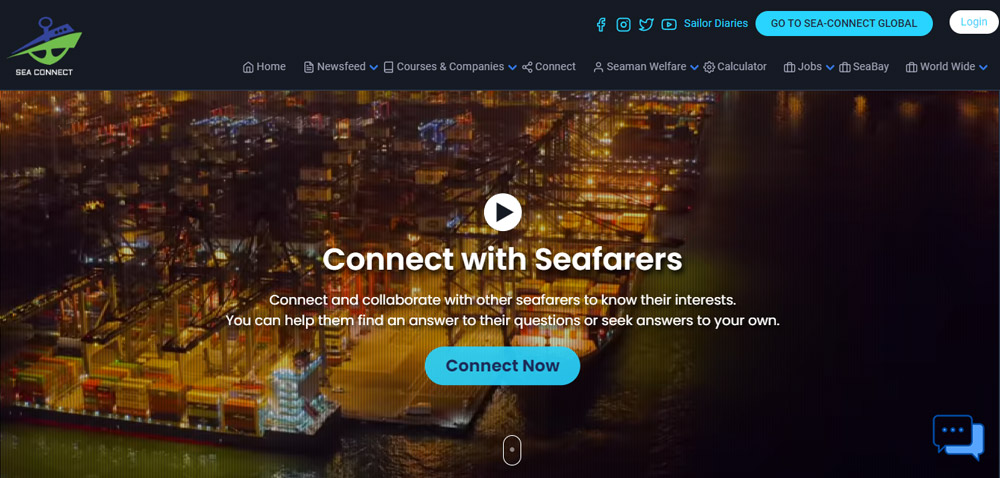Click the Connect Now button
1000x478 pixels.
(x=503, y=366)
